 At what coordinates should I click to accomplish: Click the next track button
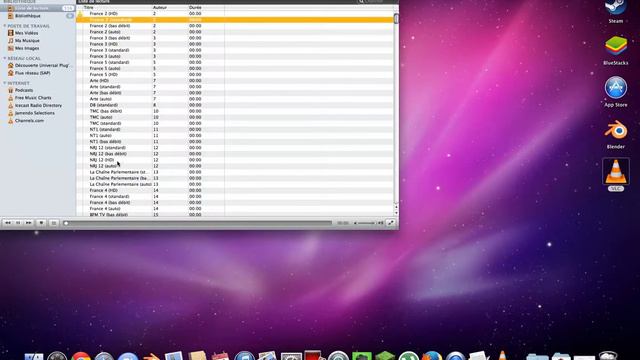[29, 223]
